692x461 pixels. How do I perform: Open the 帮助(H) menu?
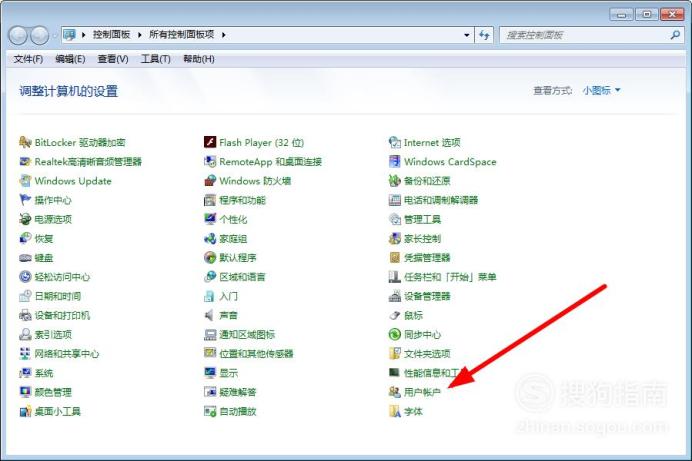coord(199,59)
